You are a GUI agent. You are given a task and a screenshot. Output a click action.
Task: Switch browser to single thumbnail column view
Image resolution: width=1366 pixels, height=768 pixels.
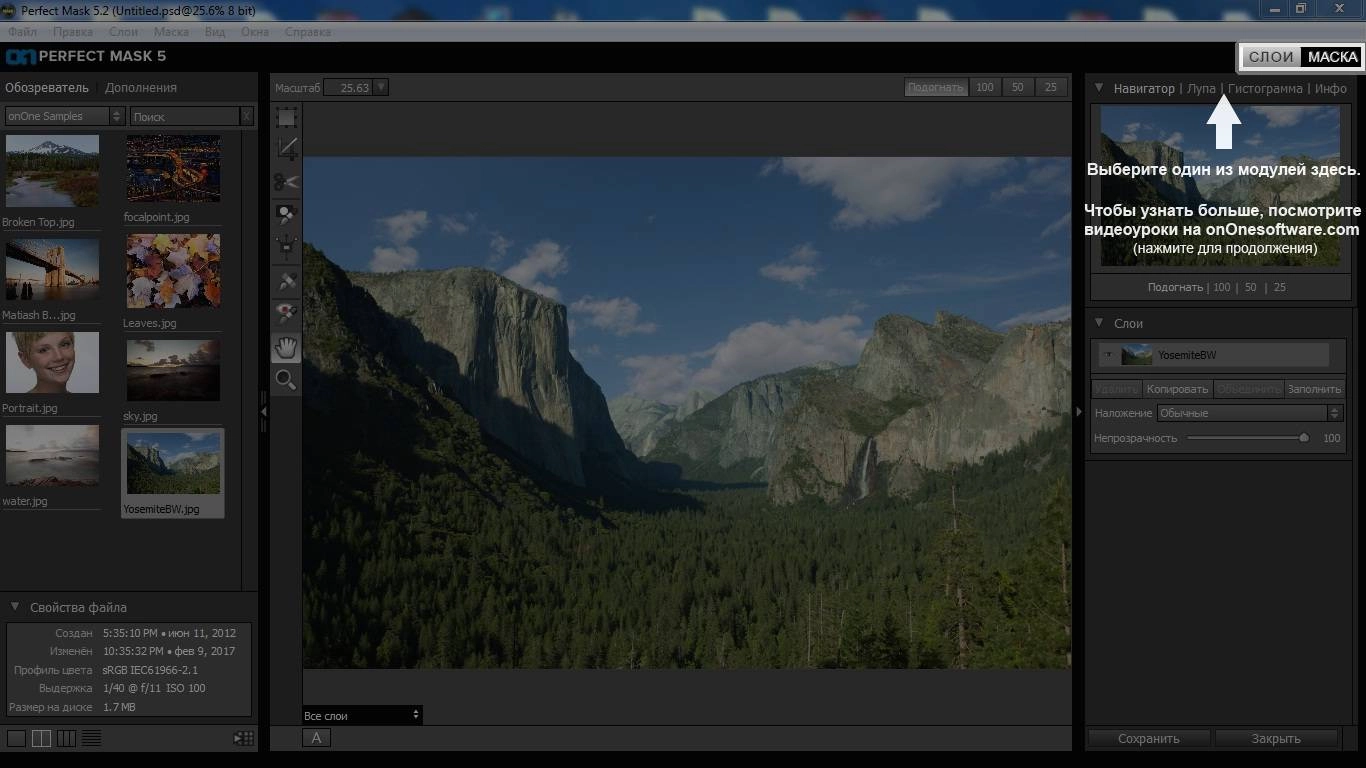pyautogui.click(x=16, y=739)
